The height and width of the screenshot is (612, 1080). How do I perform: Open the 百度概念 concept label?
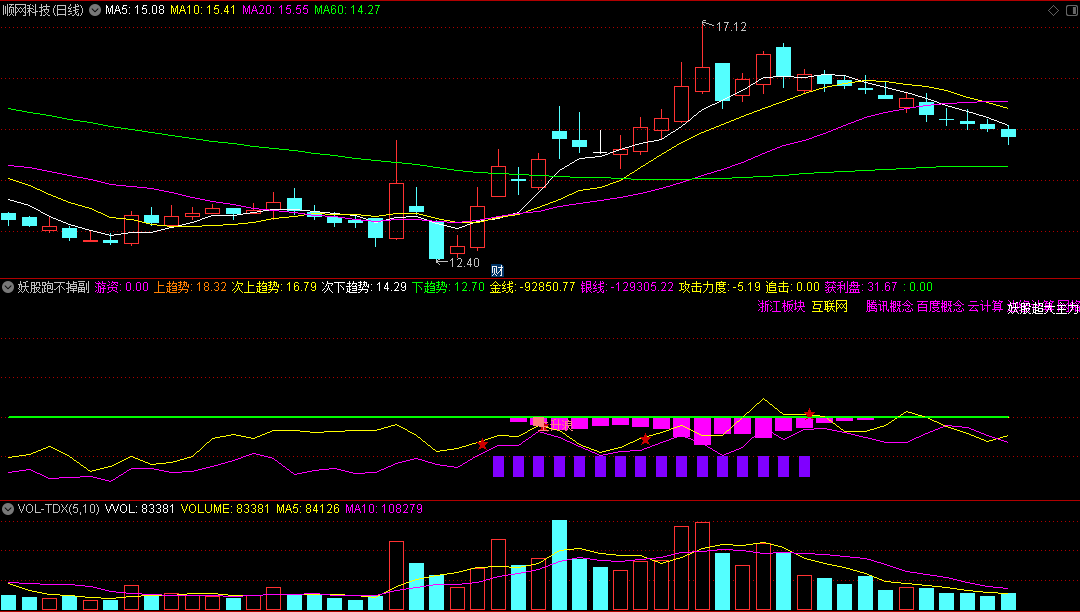pyautogui.click(x=940, y=307)
